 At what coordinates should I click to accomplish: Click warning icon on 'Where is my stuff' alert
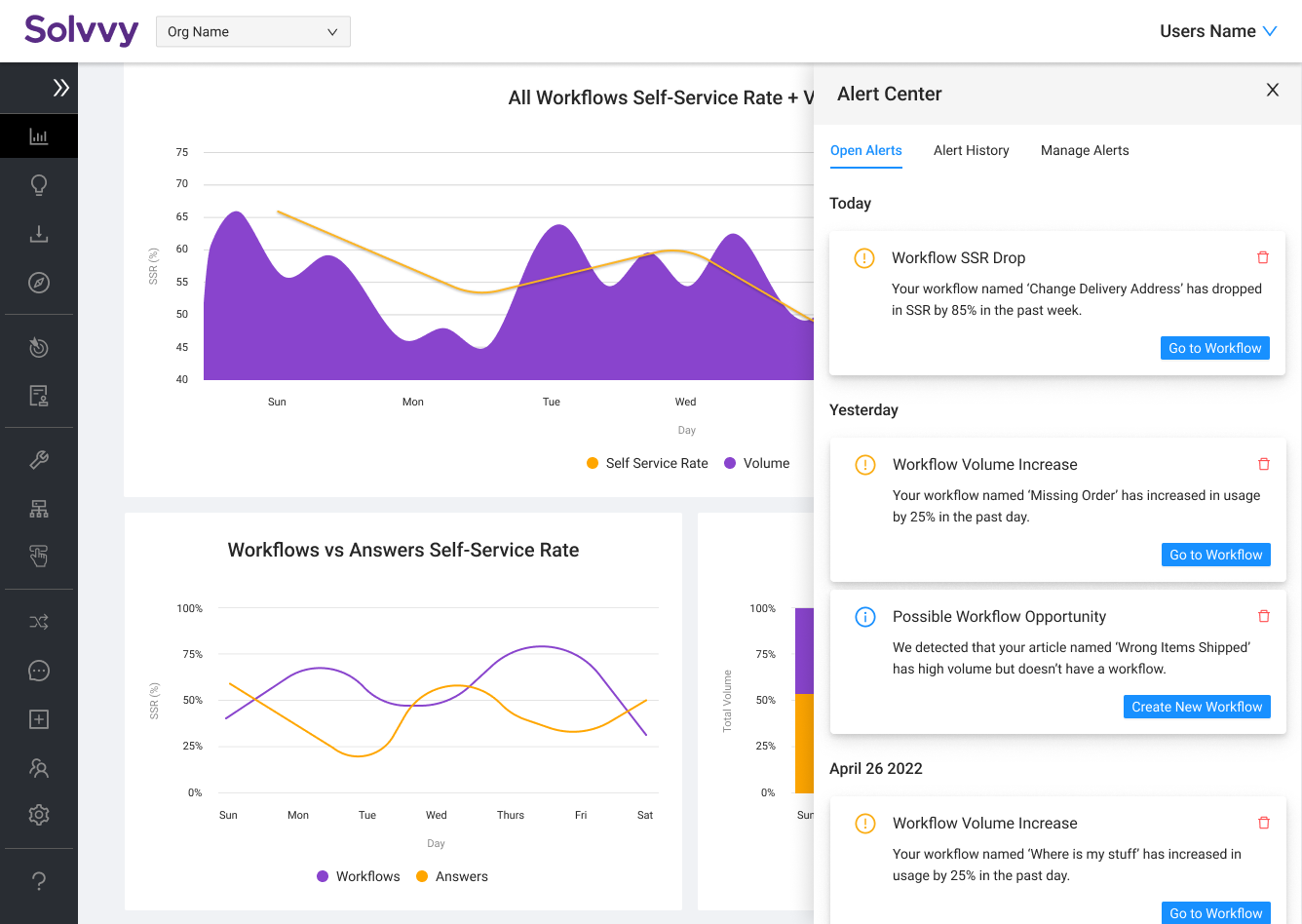pyautogui.click(x=865, y=824)
